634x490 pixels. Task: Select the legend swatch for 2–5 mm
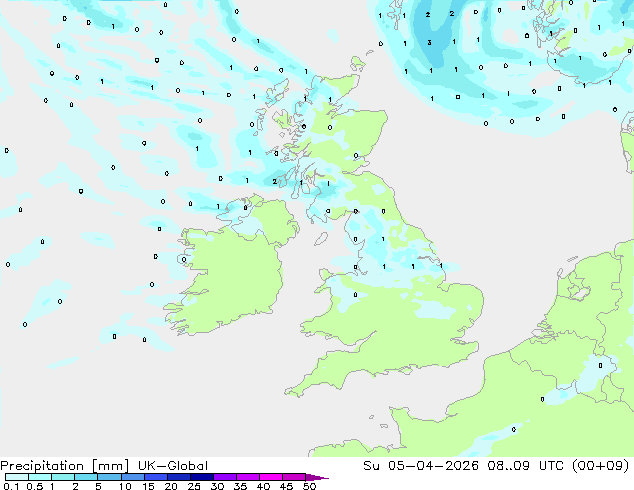pyautogui.click(x=86, y=477)
